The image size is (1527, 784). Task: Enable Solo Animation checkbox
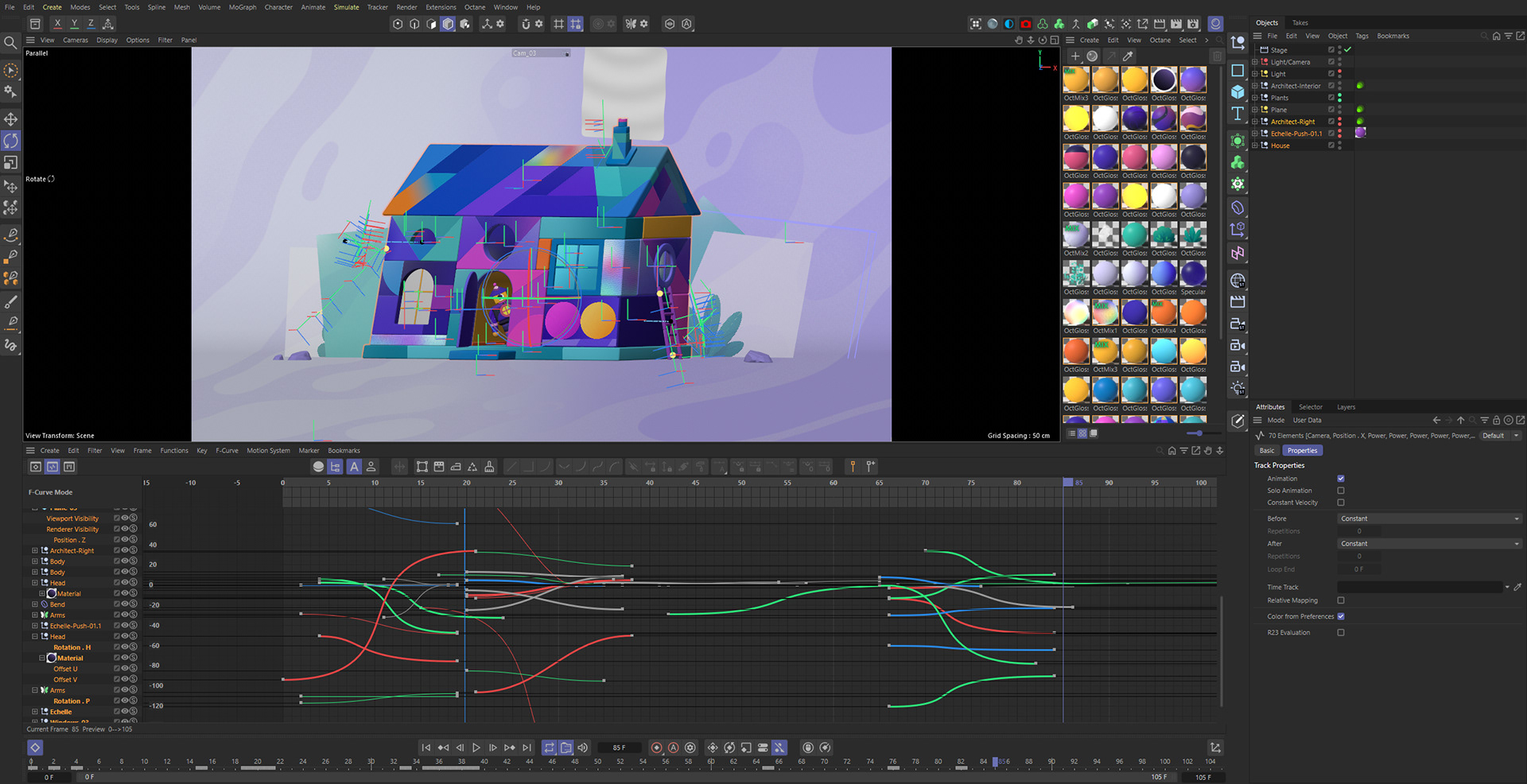point(1341,491)
